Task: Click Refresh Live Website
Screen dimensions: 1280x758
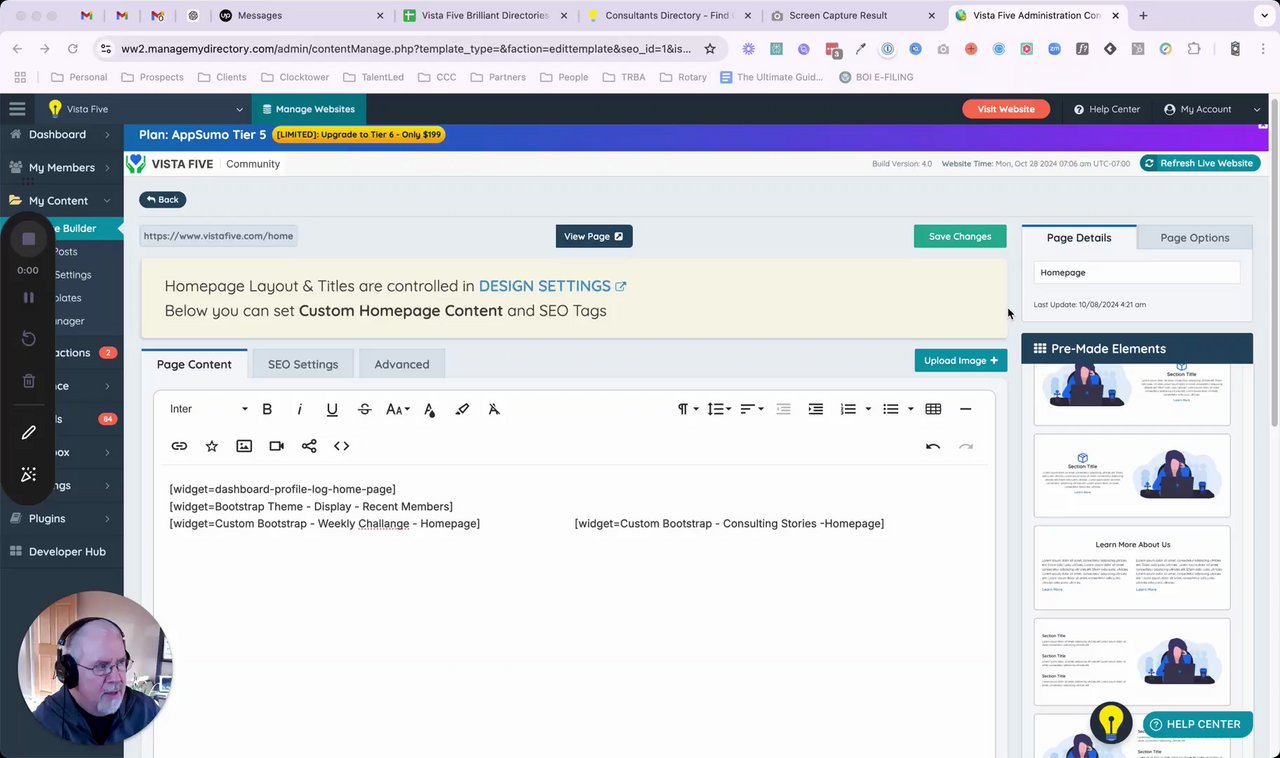Action: (1199, 163)
